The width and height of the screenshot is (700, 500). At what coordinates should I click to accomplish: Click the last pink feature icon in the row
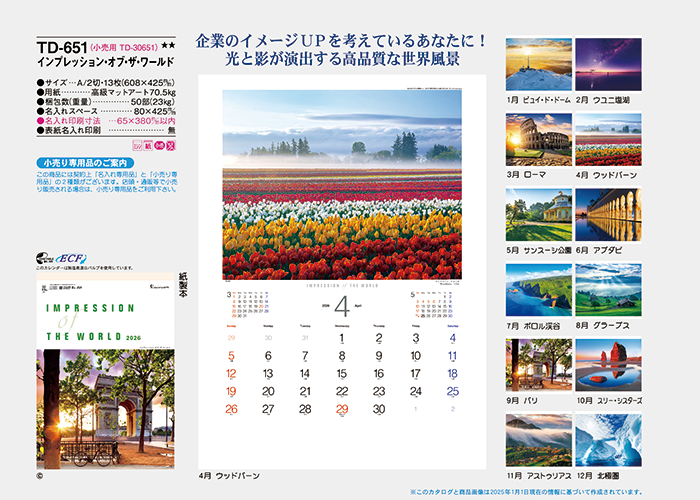(169, 144)
